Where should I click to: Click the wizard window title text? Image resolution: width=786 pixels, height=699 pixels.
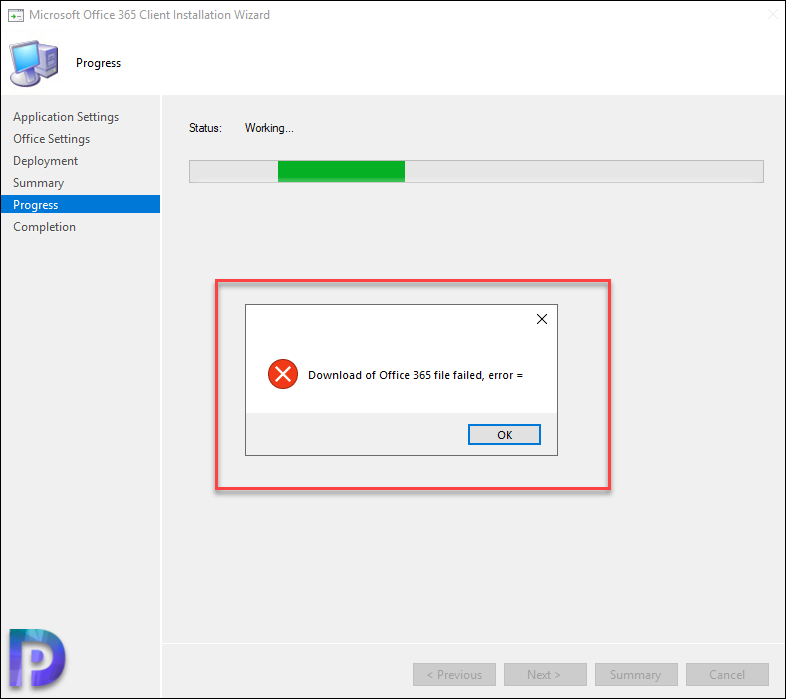[149, 15]
